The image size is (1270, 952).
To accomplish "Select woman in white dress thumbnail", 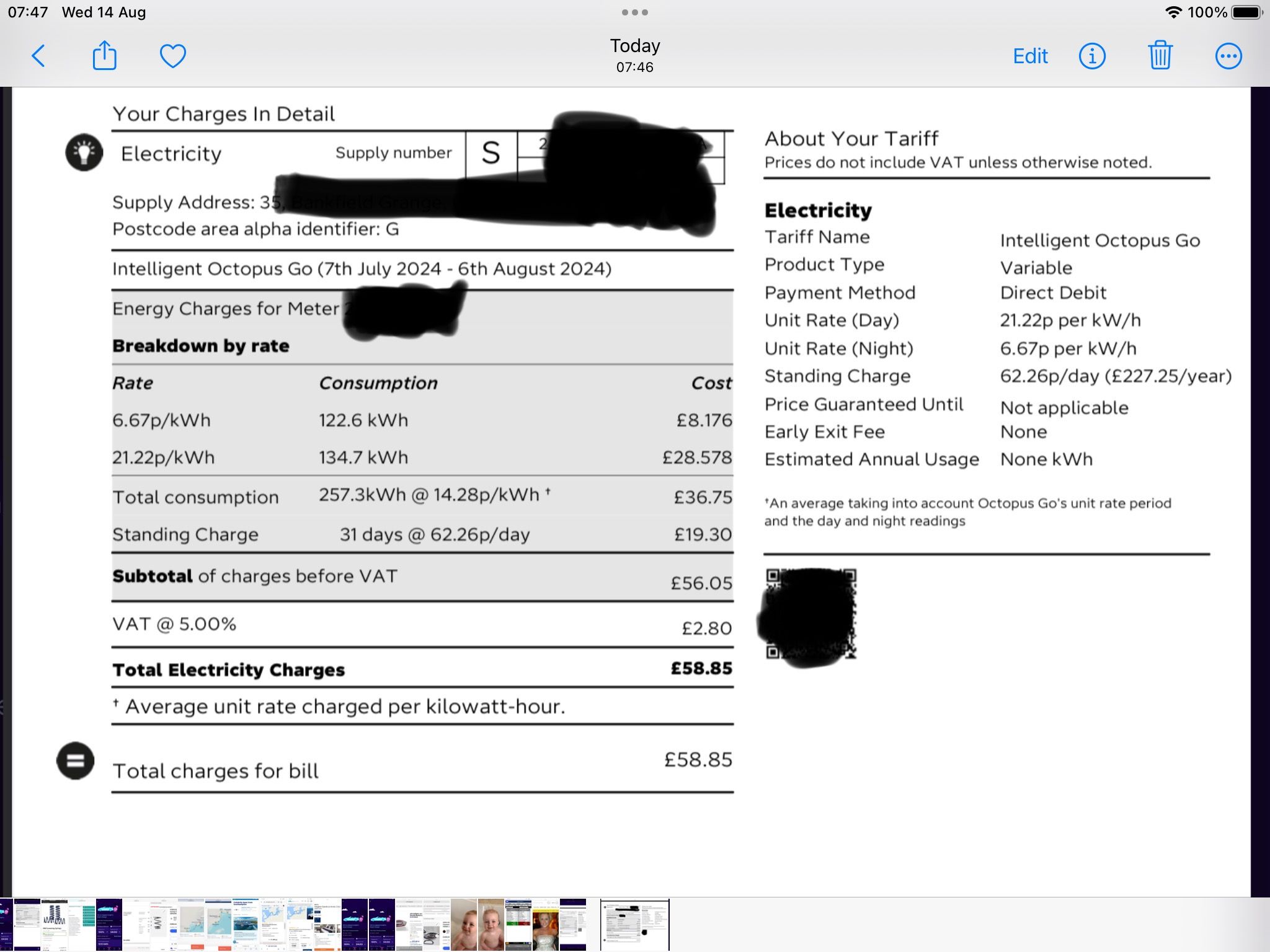I will point(546,924).
